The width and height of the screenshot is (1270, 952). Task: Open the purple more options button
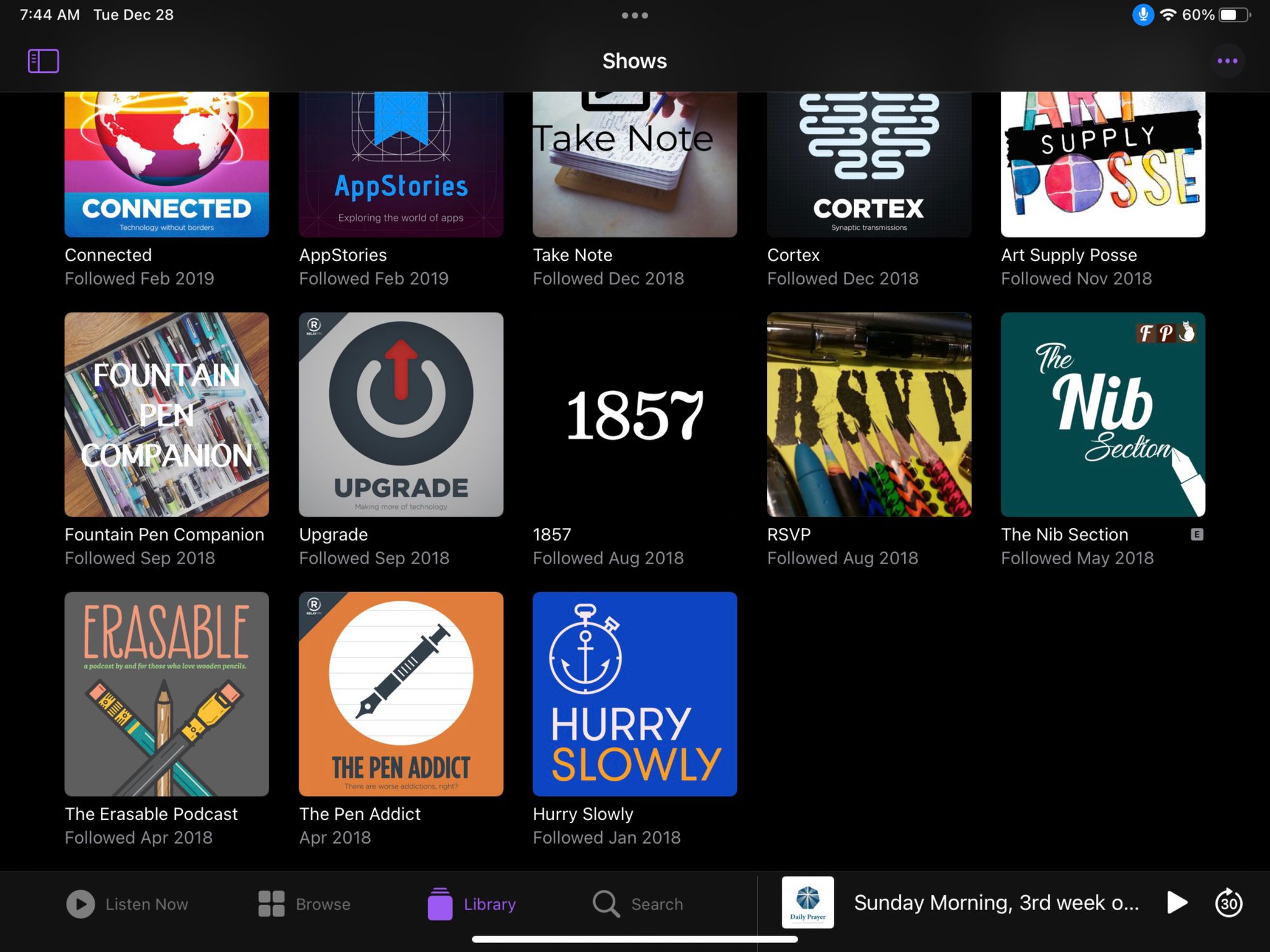[1227, 61]
